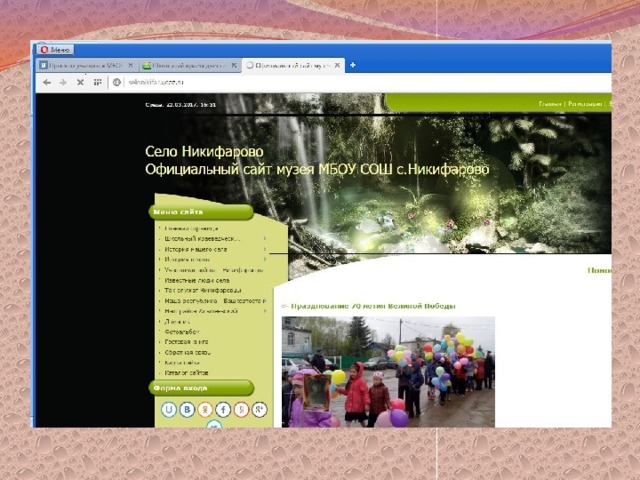Log in with the Google+ social icon
Image resolution: width=640 pixels, height=480 pixels.
259,409
